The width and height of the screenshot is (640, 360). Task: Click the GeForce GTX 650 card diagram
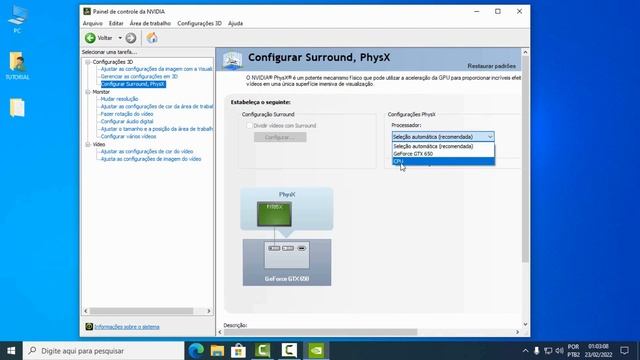pyautogui.click(x=287, y=262)
